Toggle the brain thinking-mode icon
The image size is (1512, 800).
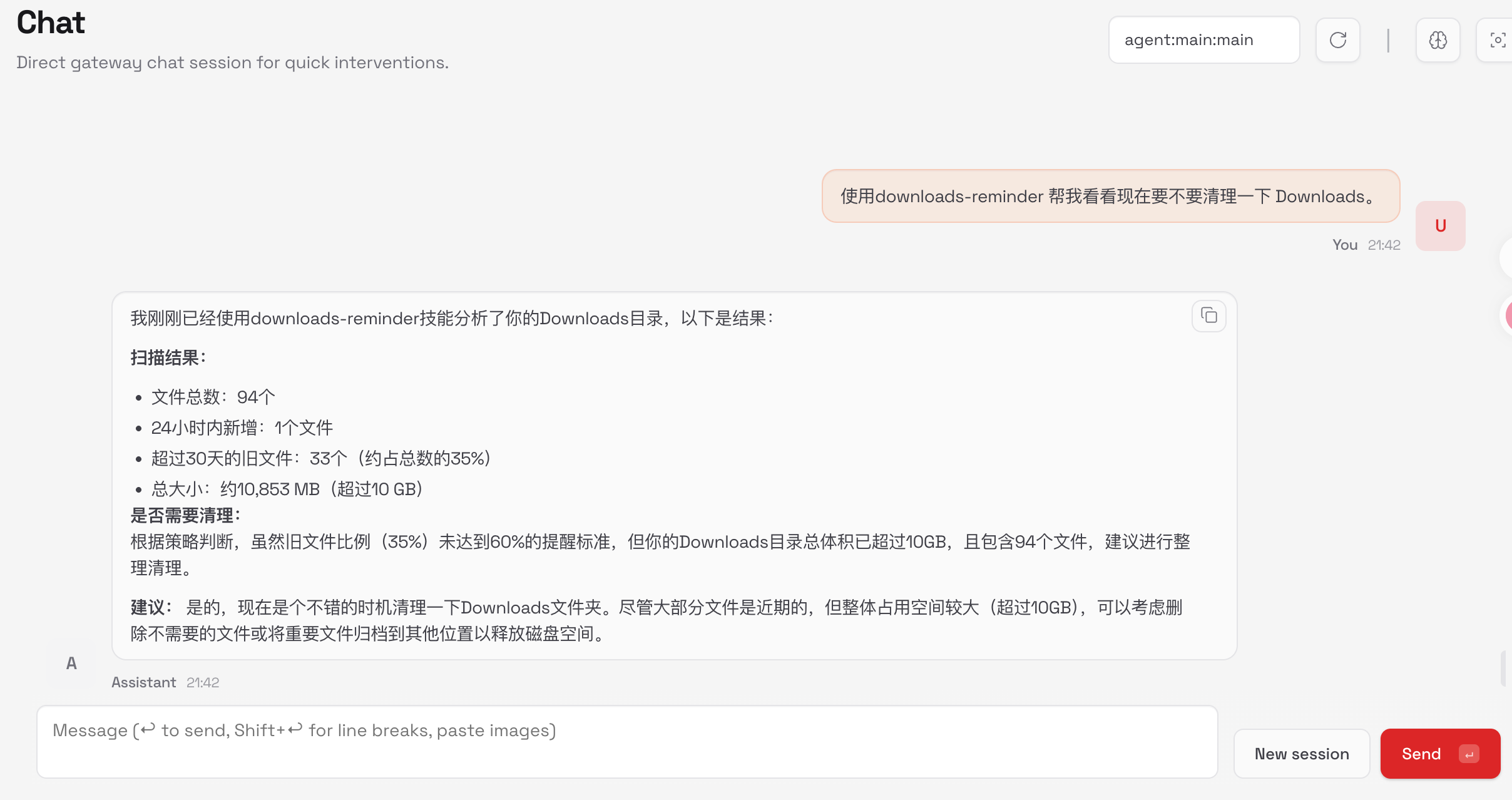pyautogui.click(x=1437, y=39)
